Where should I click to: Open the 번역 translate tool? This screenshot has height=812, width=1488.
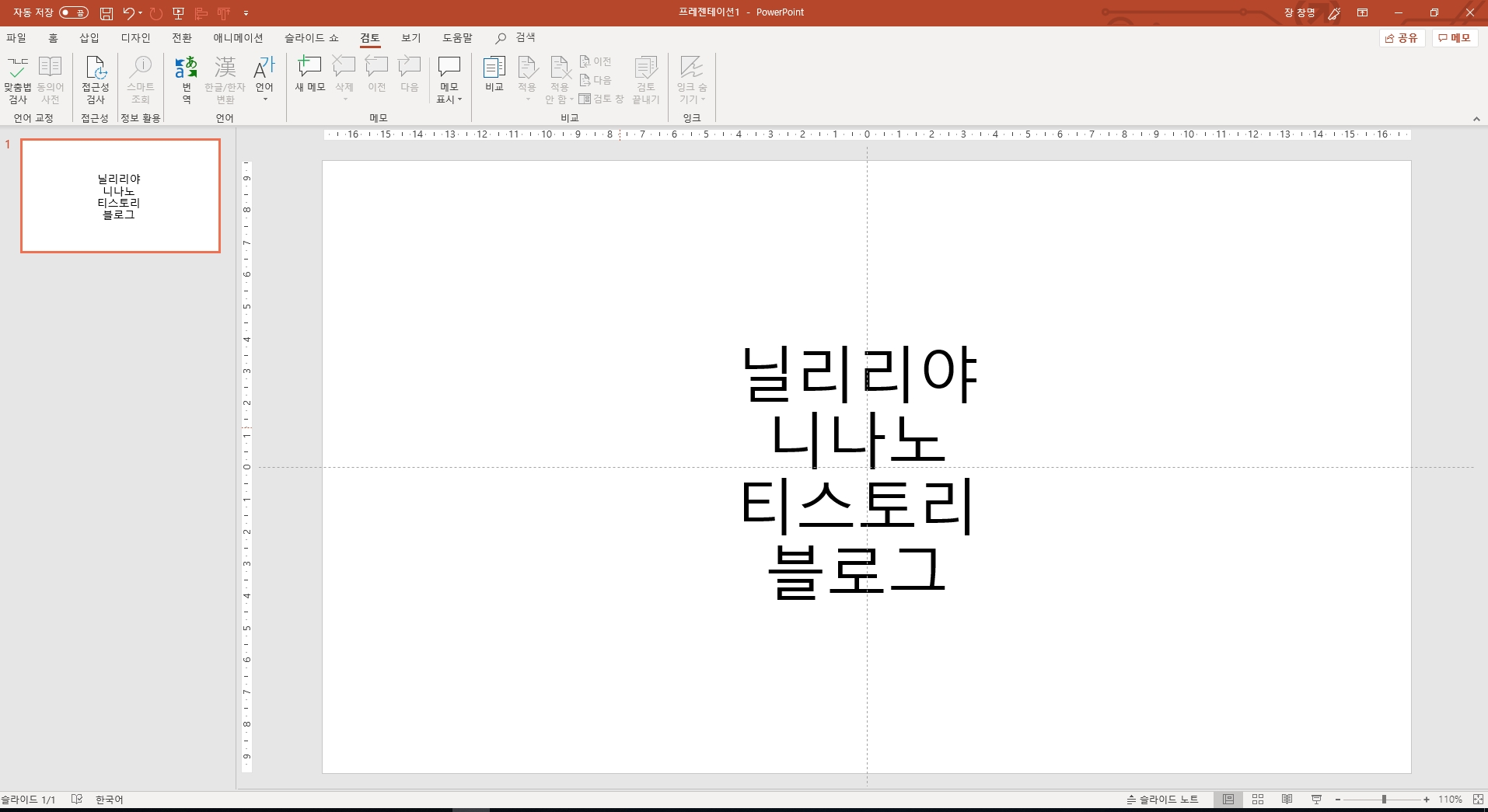tap(187, 80)
